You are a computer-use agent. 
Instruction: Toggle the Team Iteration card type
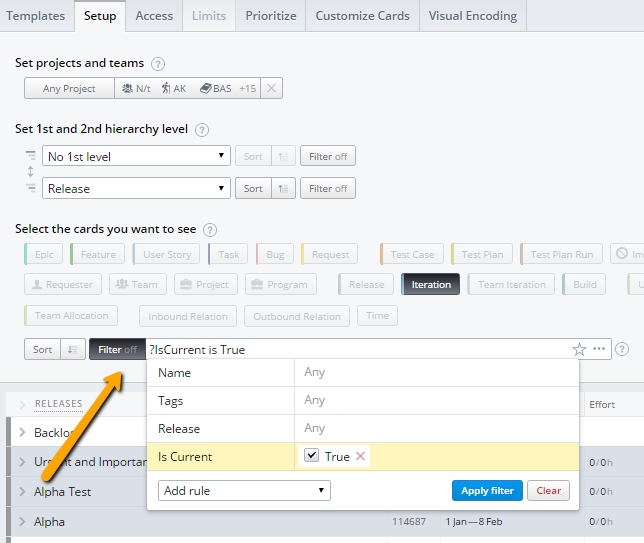[x=511, y=284]
